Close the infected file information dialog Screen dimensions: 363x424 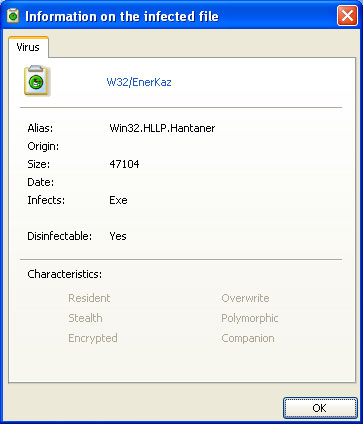point(347,16)
